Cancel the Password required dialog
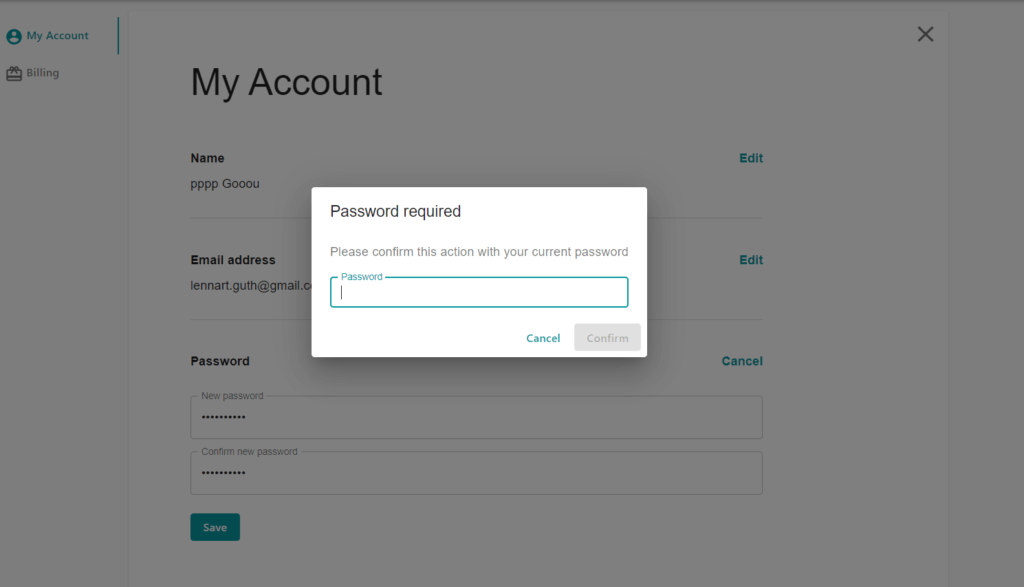Viewport: 1024px width, 587px height. click(x=543, y=338)
